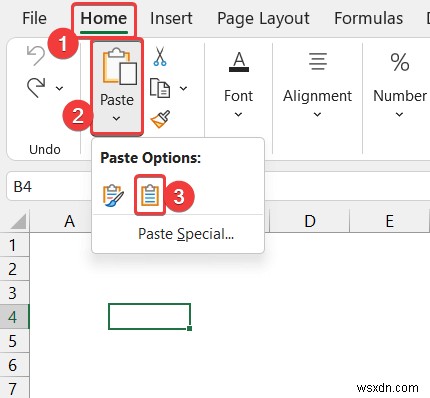Click the Select All corner triangle
This screenshot has width=430, height=398.
18,221
